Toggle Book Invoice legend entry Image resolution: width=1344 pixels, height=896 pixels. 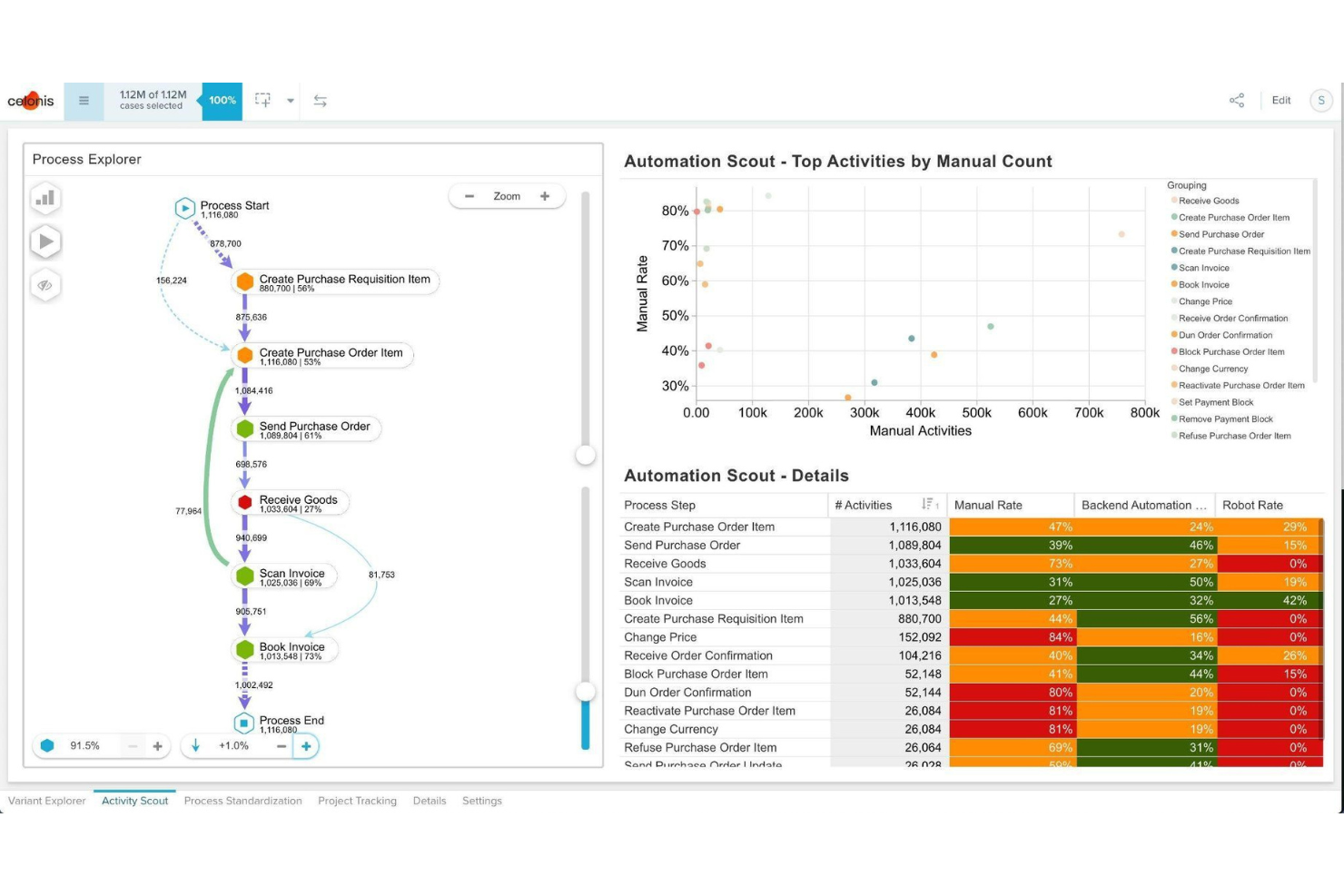(x=1201, y=285)
